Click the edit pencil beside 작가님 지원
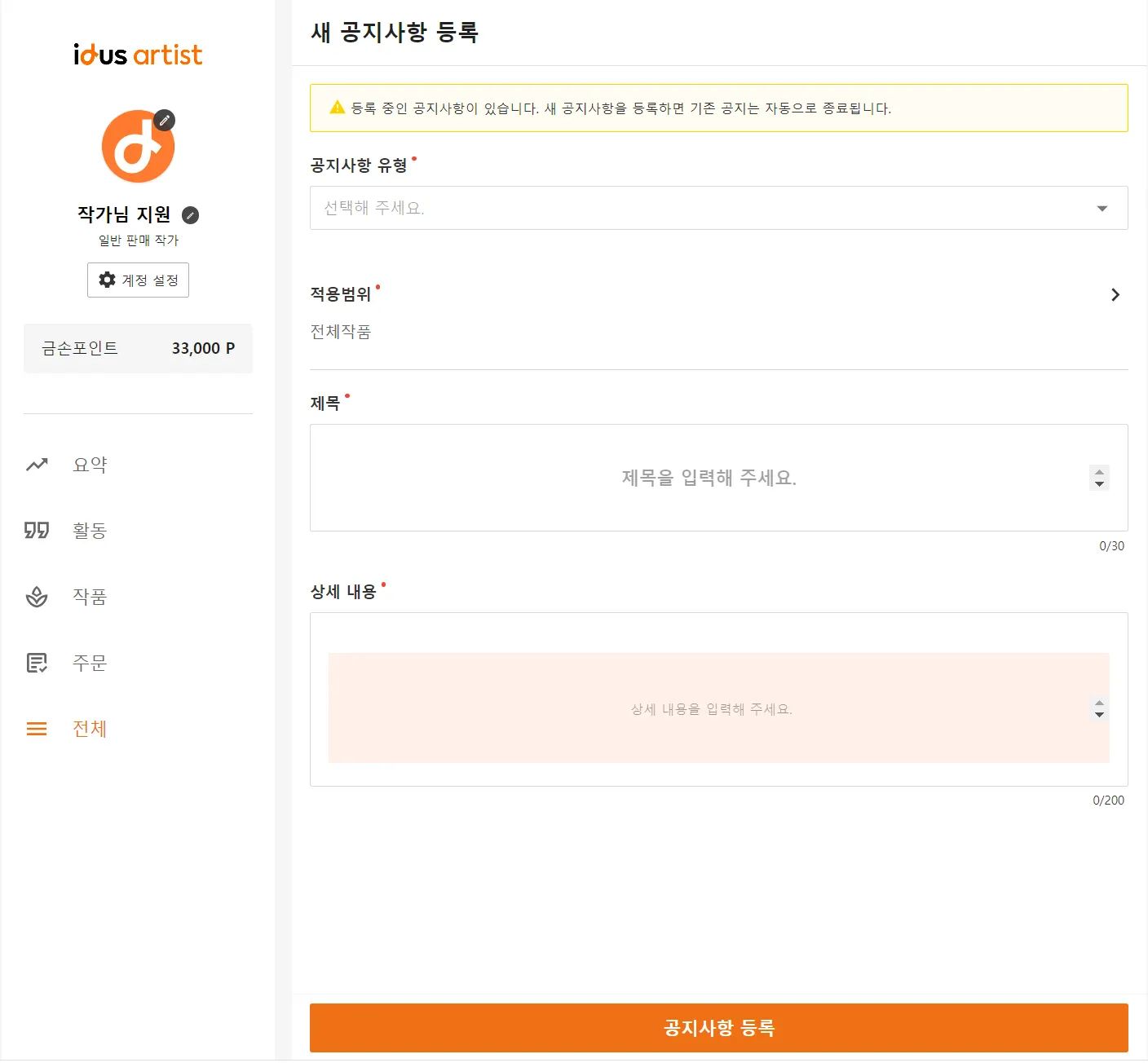 [x=190, y=215]
